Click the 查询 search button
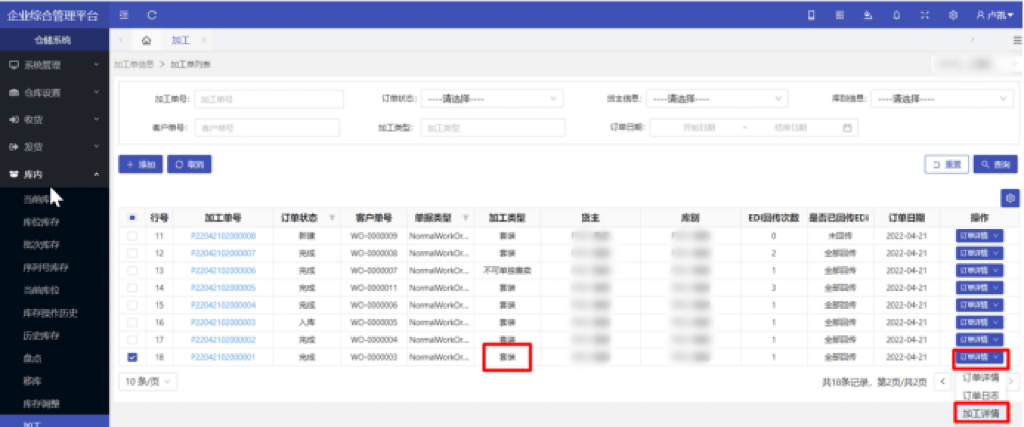 coord(995,164)
